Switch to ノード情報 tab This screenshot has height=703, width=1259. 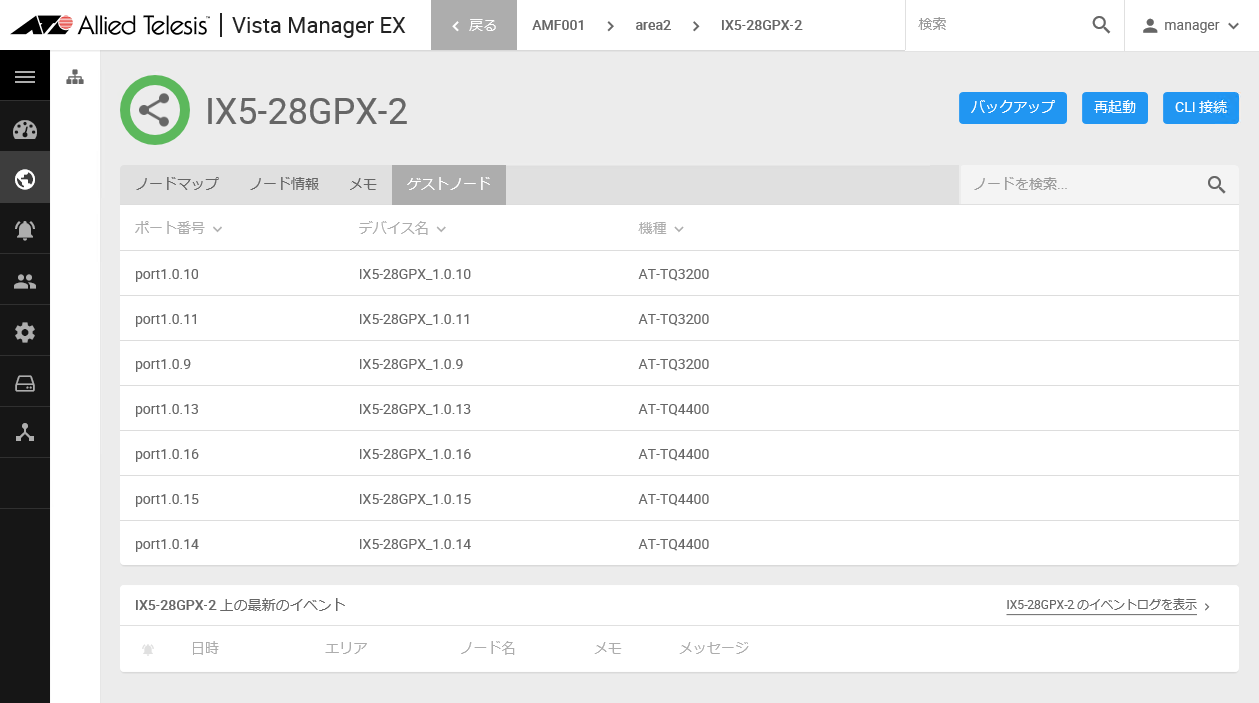[x=284, y=184]
